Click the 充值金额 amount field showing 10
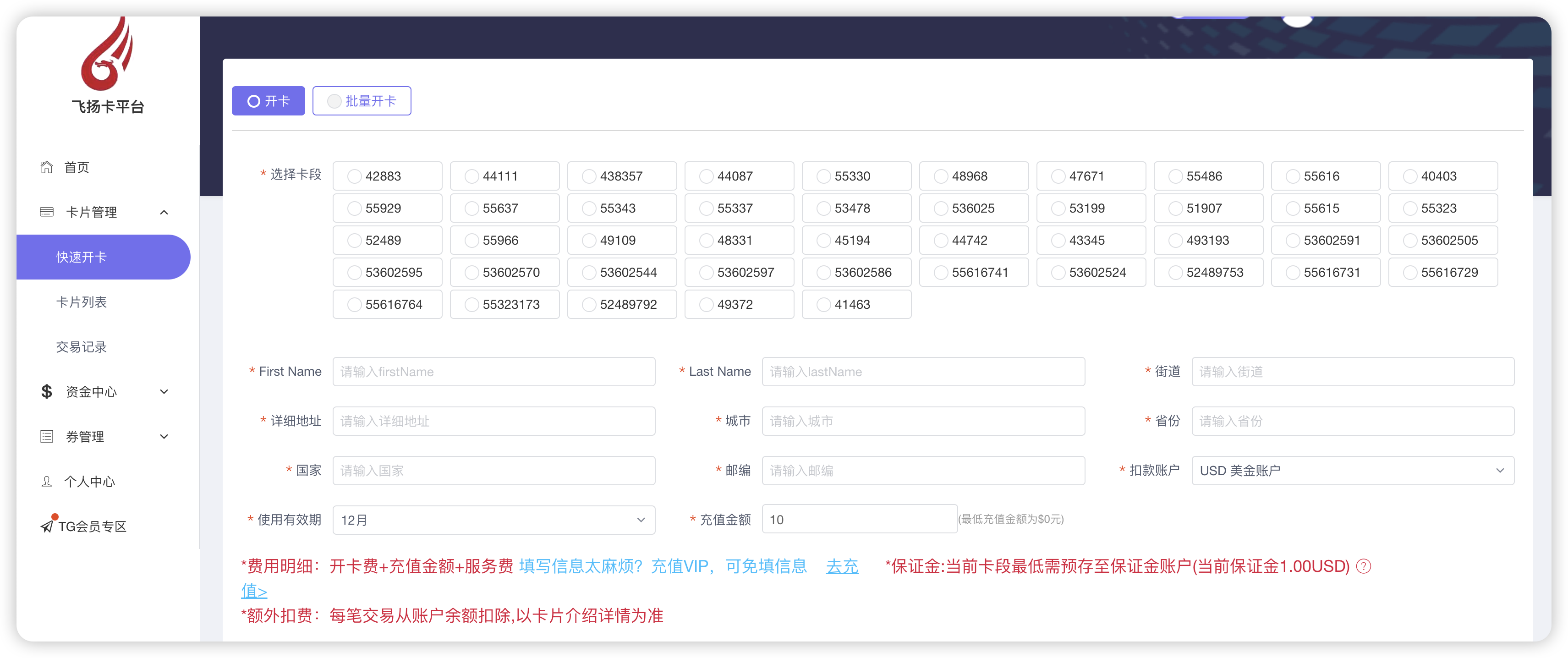This screenshot has width=1568, height=658. (x=858, y=519)
